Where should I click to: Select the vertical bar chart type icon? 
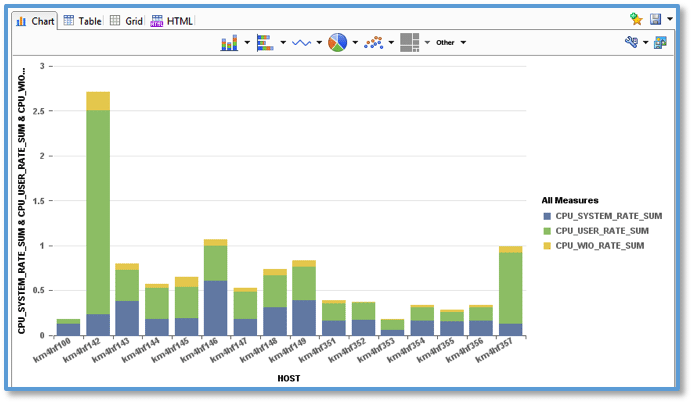click(x=229, y=43)
